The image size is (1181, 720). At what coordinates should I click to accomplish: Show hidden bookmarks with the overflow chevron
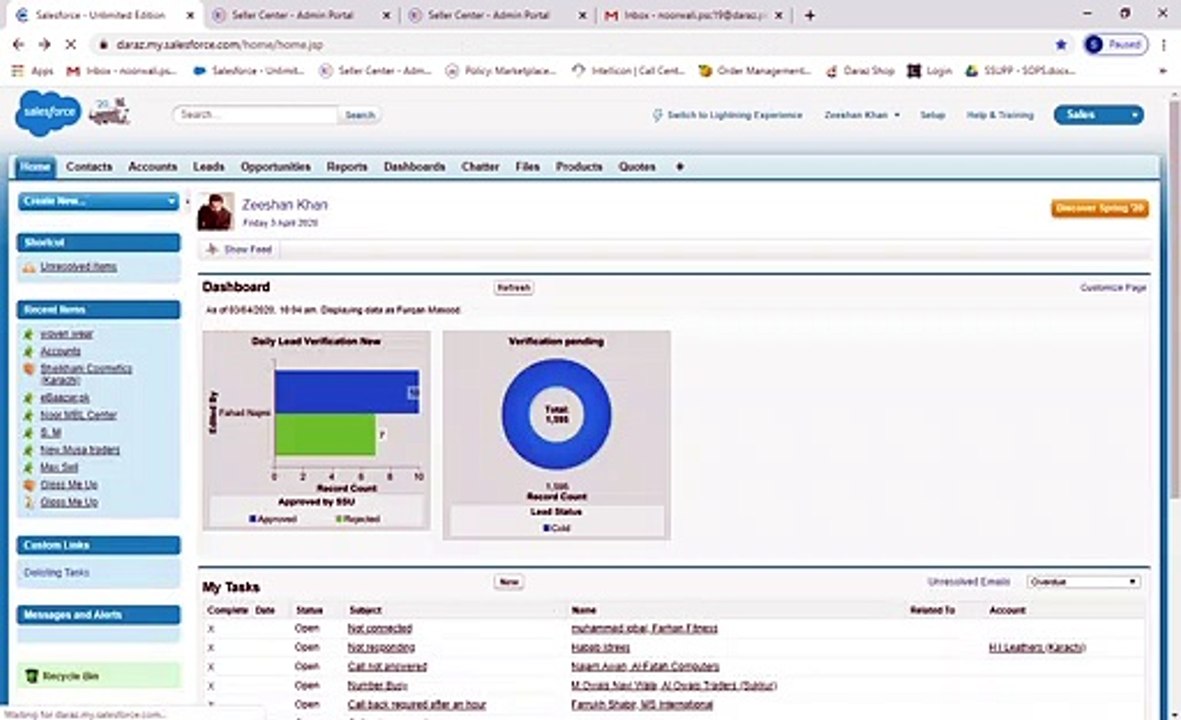pyautogui.click(x=1164, y=71)
